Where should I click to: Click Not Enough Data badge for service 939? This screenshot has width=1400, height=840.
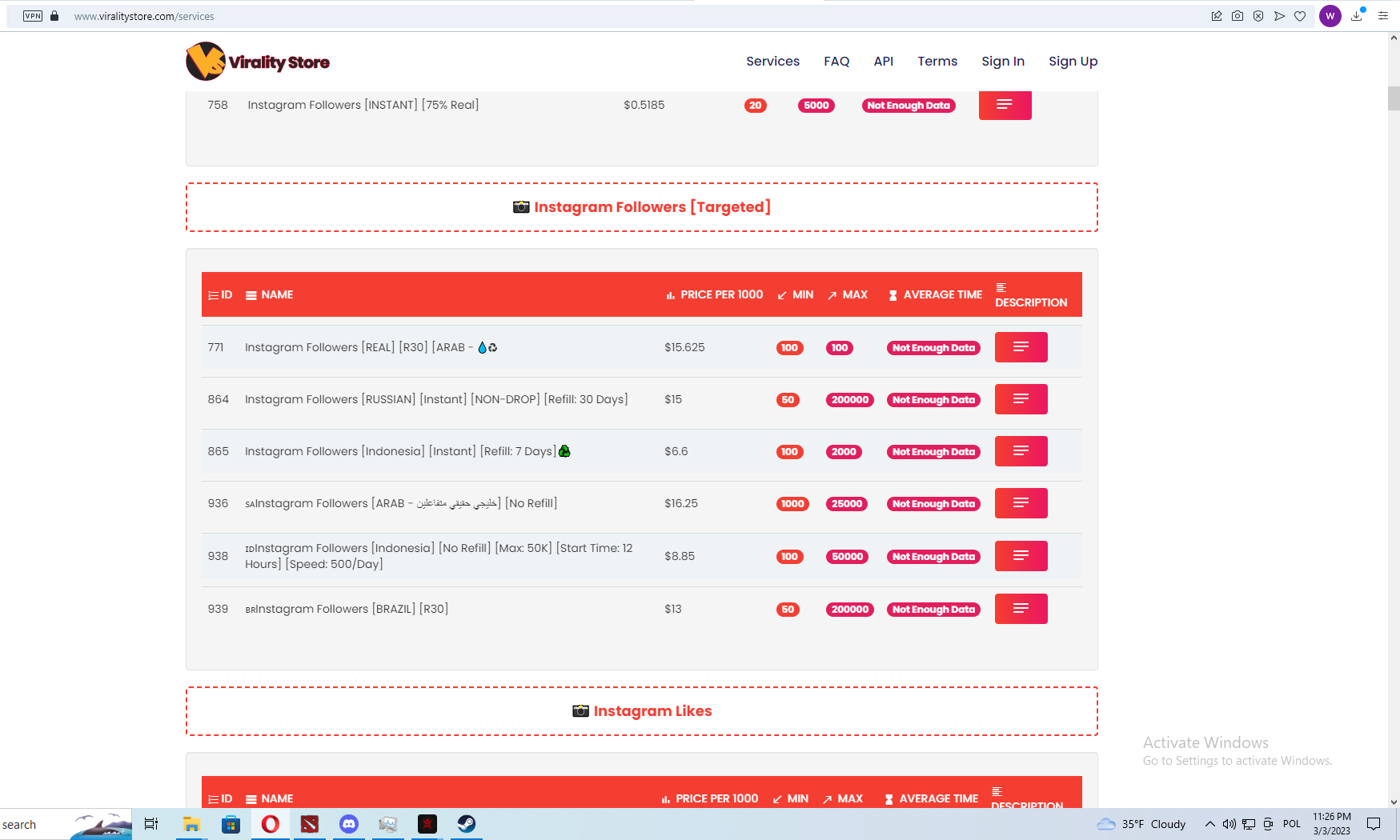point(933,610)
